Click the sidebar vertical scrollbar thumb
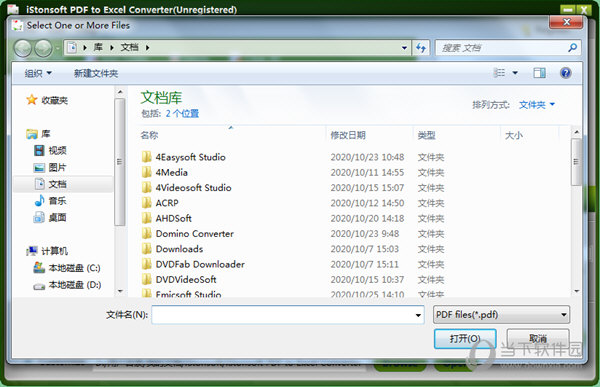Screen dimensions: 600x387 (x=119, y=162)
